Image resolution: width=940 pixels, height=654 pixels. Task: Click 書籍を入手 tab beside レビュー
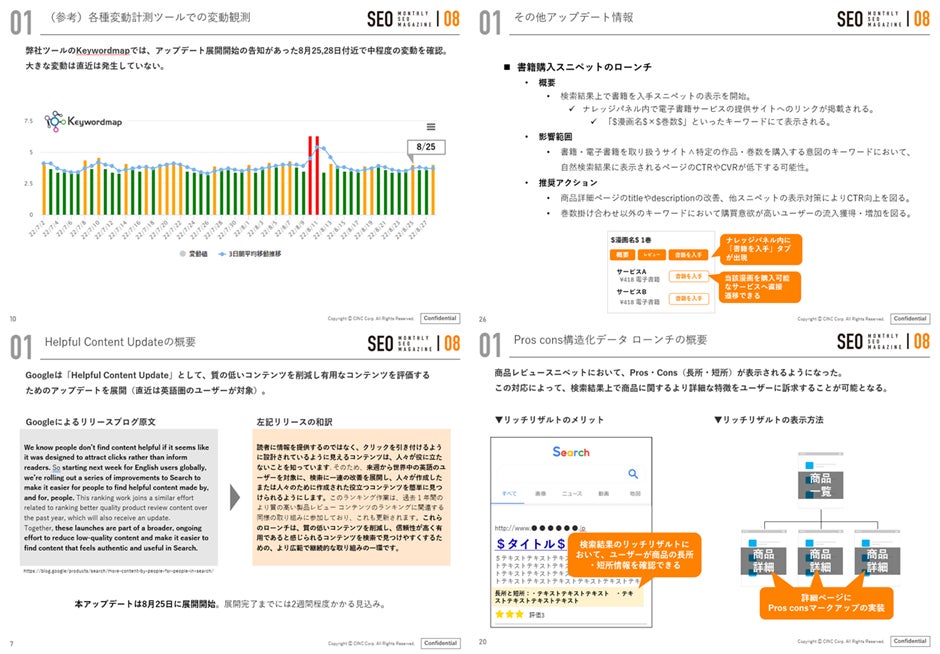tap(688, 255)
